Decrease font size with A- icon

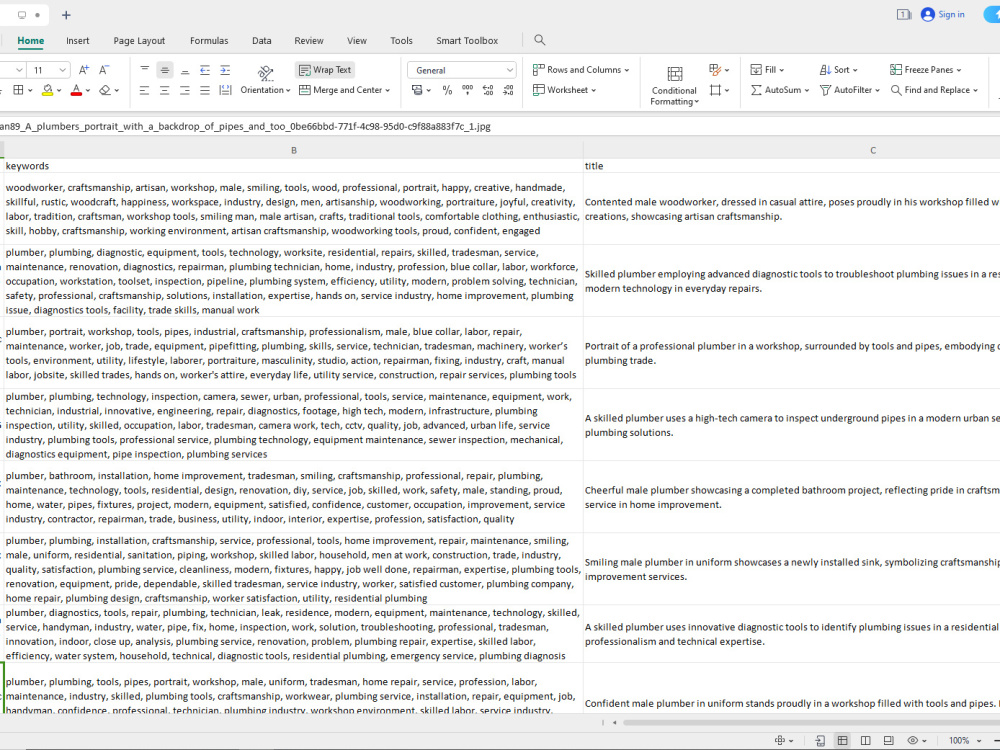coord(104,70)
